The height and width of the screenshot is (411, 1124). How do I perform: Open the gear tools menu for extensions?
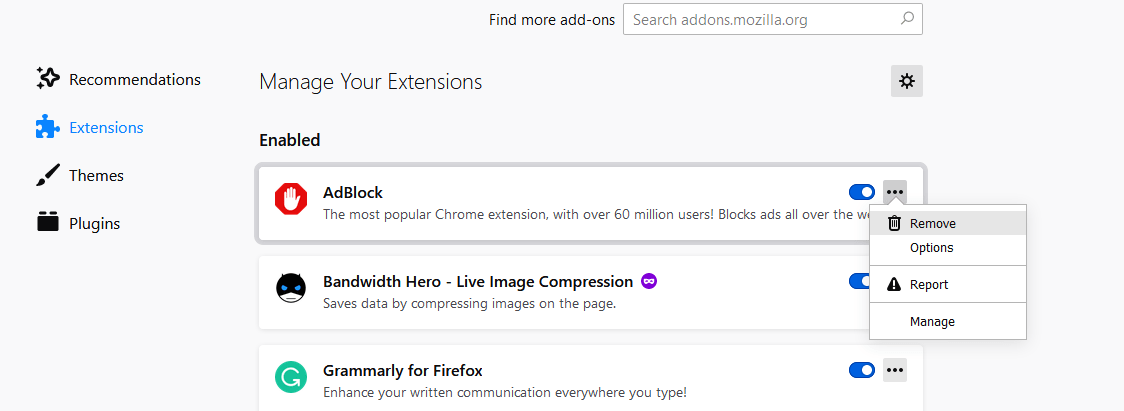pyautogui.click(x=907, y=81)
